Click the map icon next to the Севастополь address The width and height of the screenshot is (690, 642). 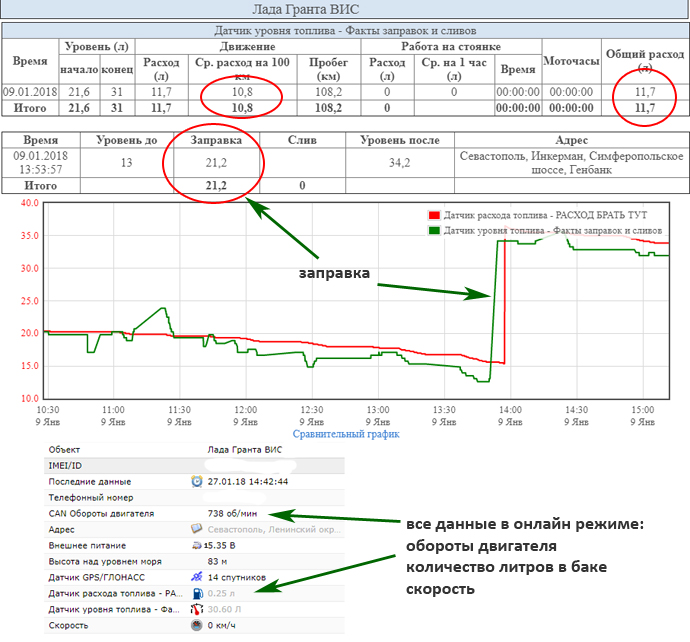[x=197, y=529]
